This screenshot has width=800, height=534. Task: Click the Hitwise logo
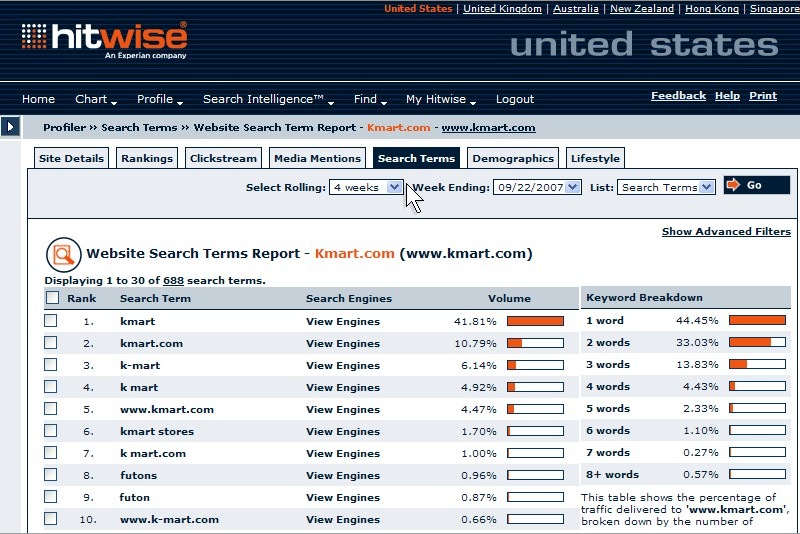[x=105, y=40]
